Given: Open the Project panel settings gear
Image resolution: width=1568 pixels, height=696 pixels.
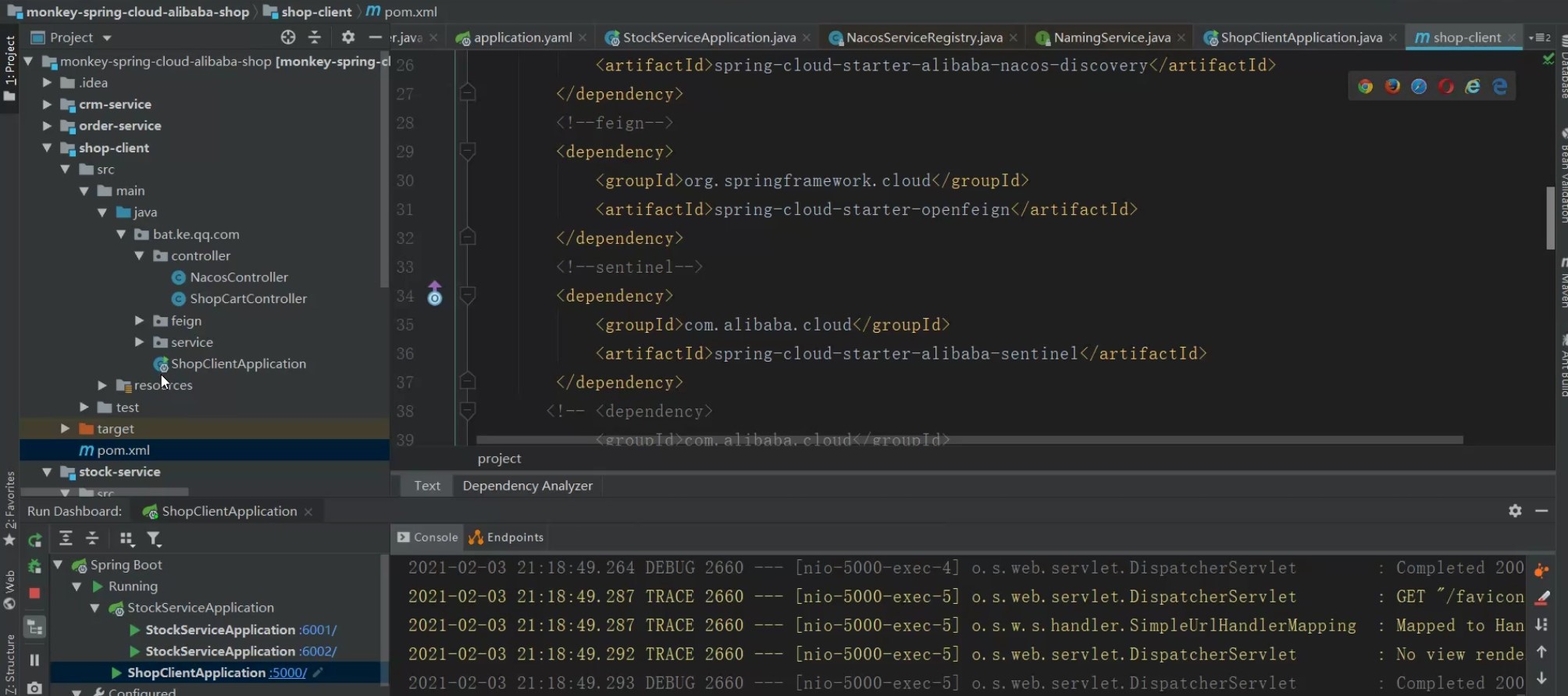Looking at the screenshot, I should (348, 37).
